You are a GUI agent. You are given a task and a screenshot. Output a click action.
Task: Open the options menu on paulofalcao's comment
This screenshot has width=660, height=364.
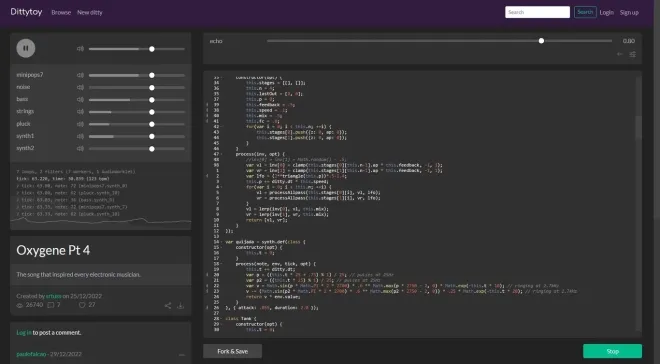181,354
